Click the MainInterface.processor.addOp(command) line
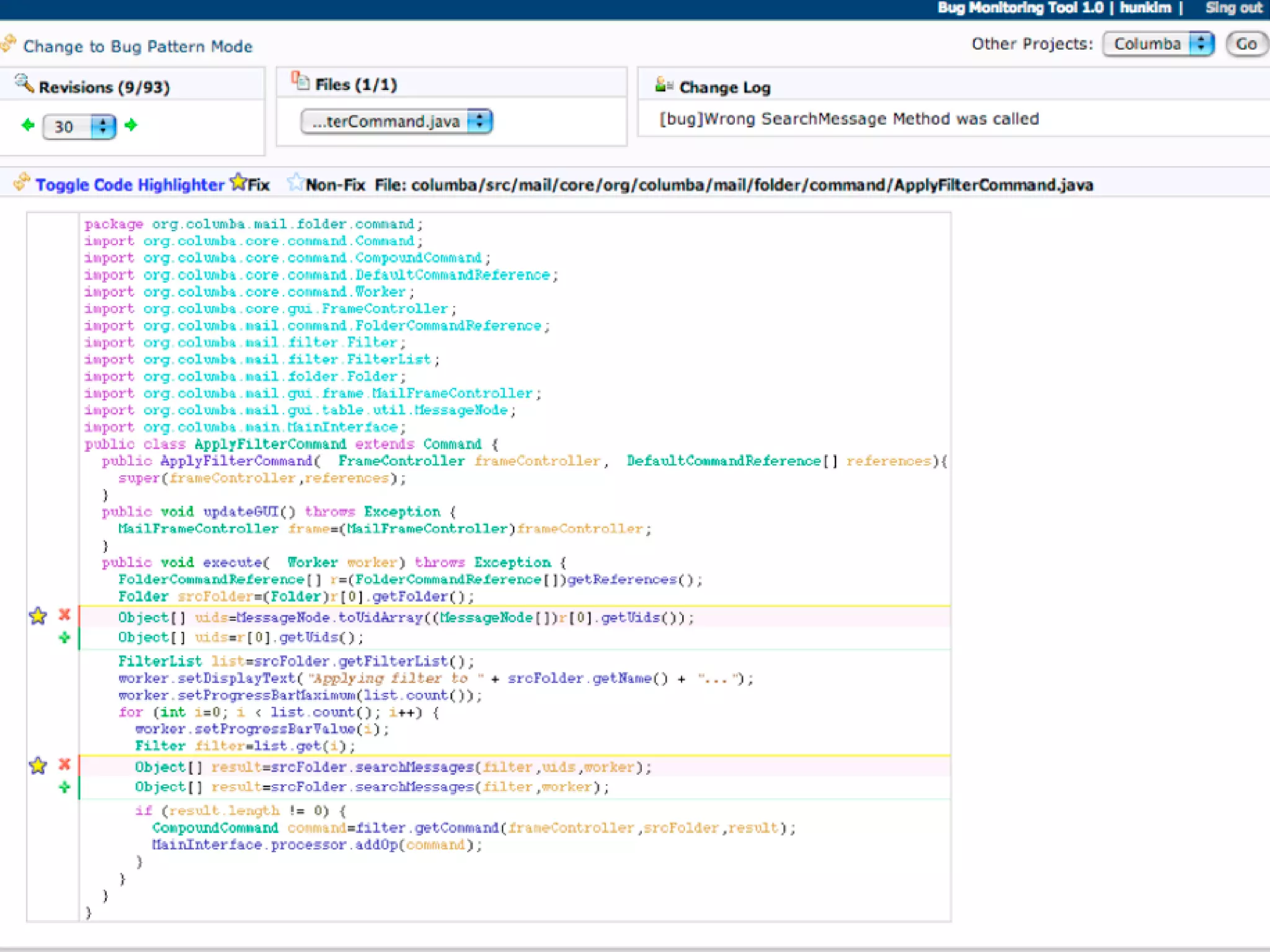1270x952 pixels. [x=317, y=845]
